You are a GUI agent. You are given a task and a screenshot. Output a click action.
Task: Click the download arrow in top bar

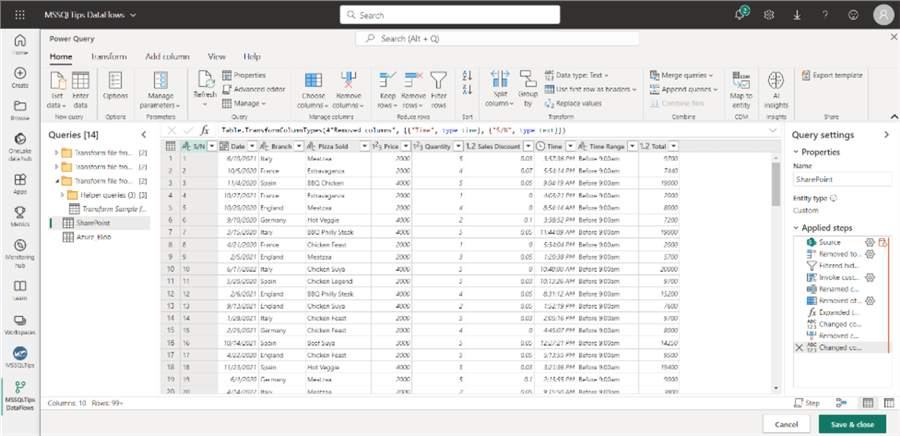coord(797,15)
